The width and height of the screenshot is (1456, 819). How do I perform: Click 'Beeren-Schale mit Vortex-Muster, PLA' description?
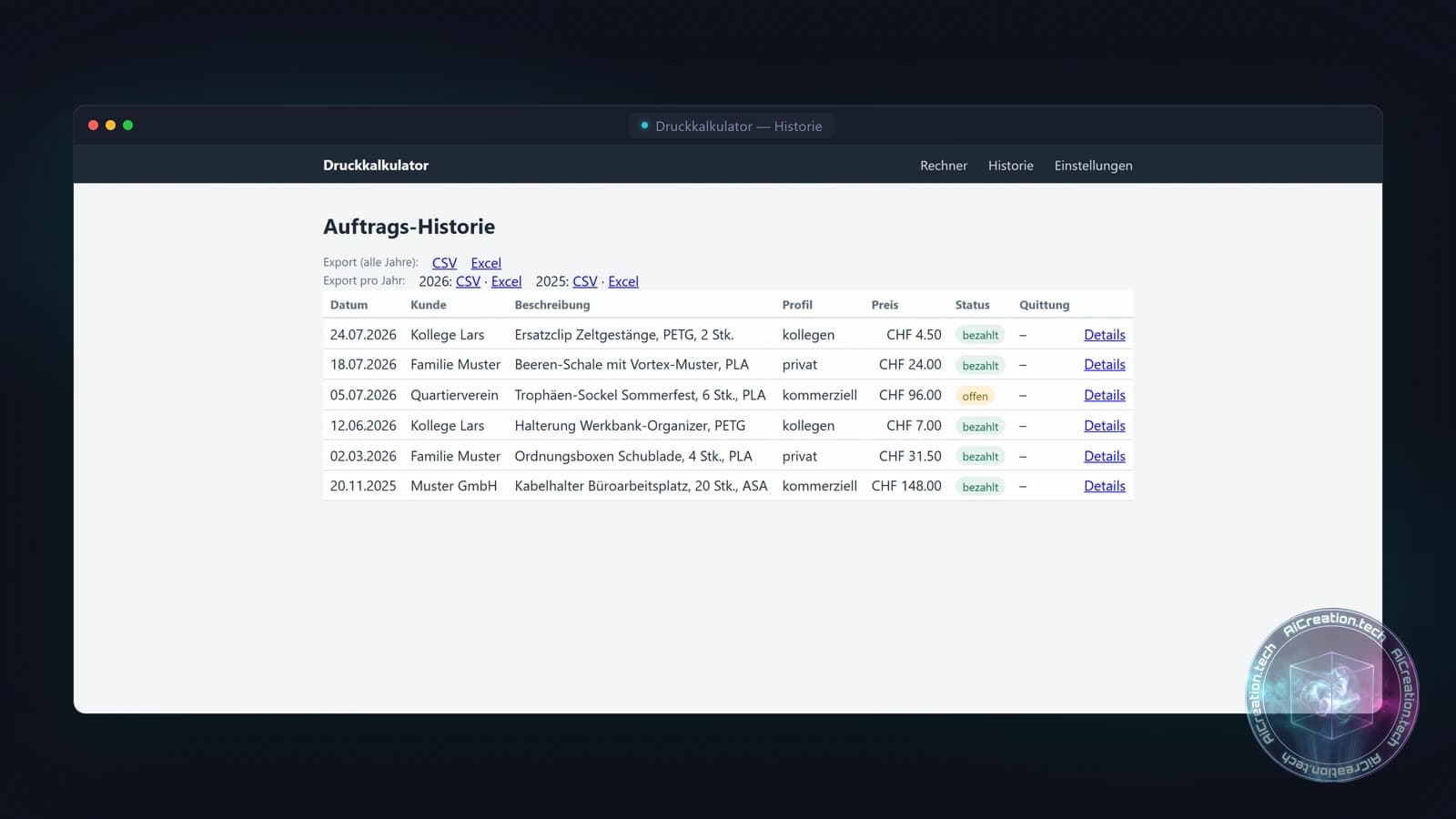tap(632, 365)
